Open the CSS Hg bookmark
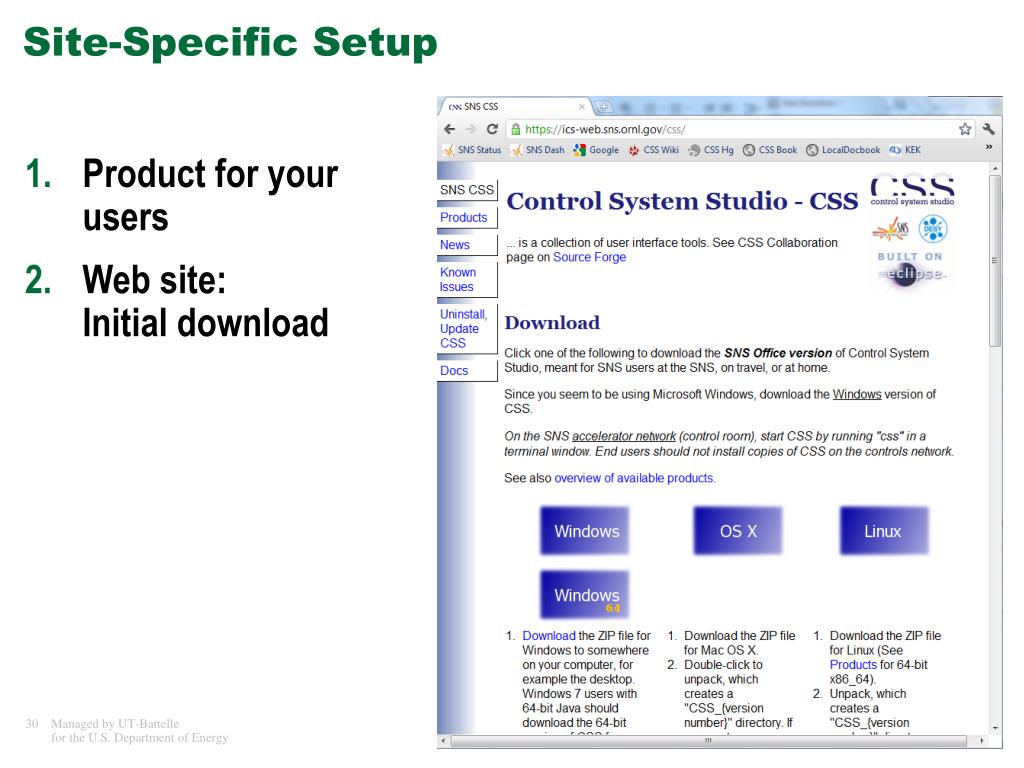 pyautogui.click(x=711, y=150)
